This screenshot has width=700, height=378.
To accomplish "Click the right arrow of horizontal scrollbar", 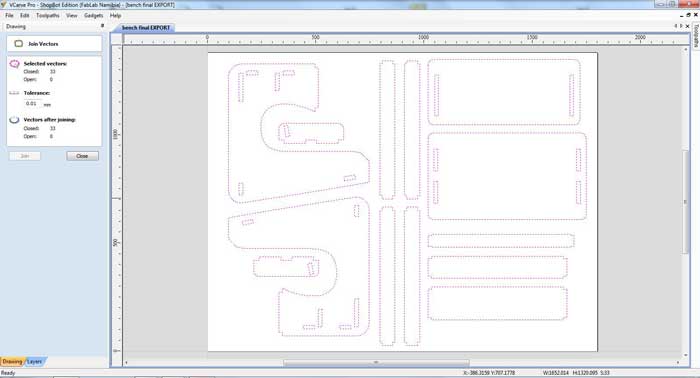I will [x=678, y=362].
